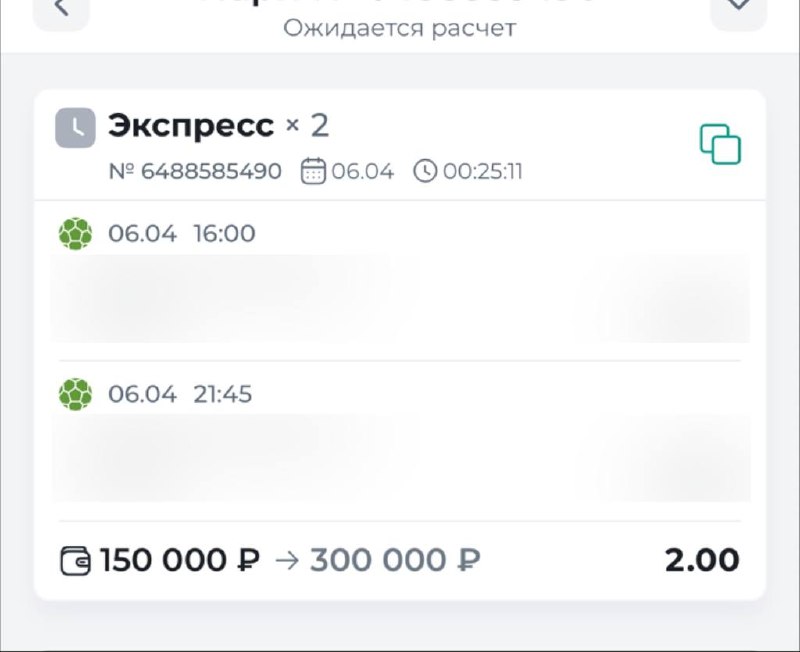Tap the Ожидается расчет status text
Image resolution: width=800 pixels, height=652 pixels.
point(399,27)
